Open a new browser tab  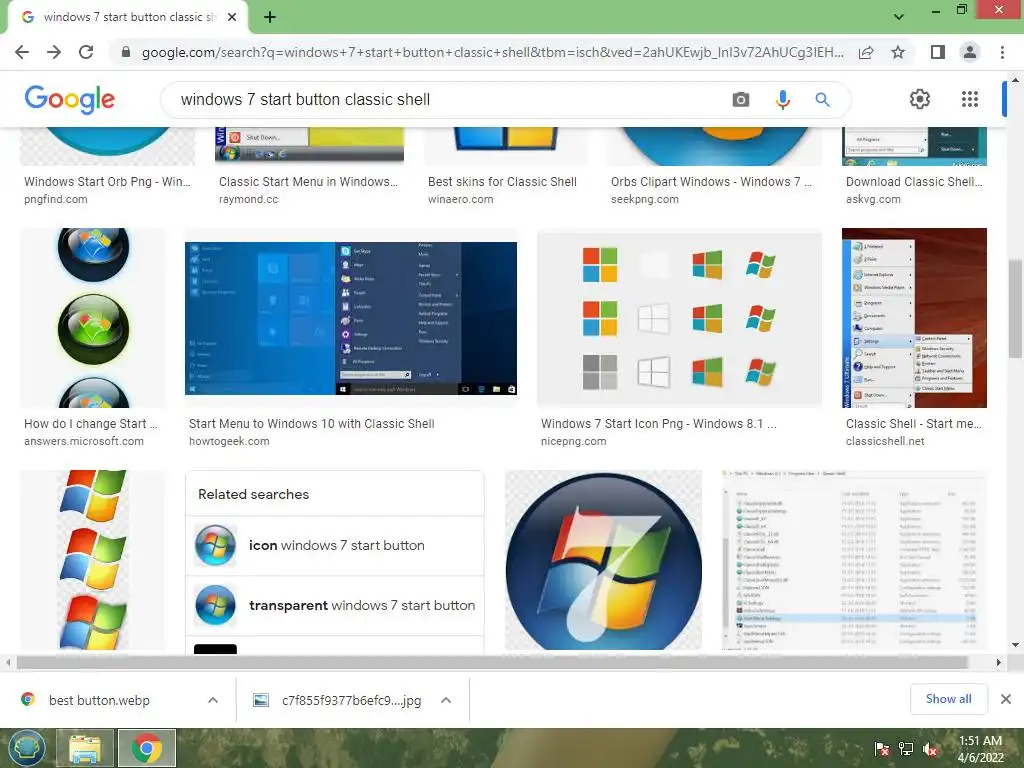270,17
